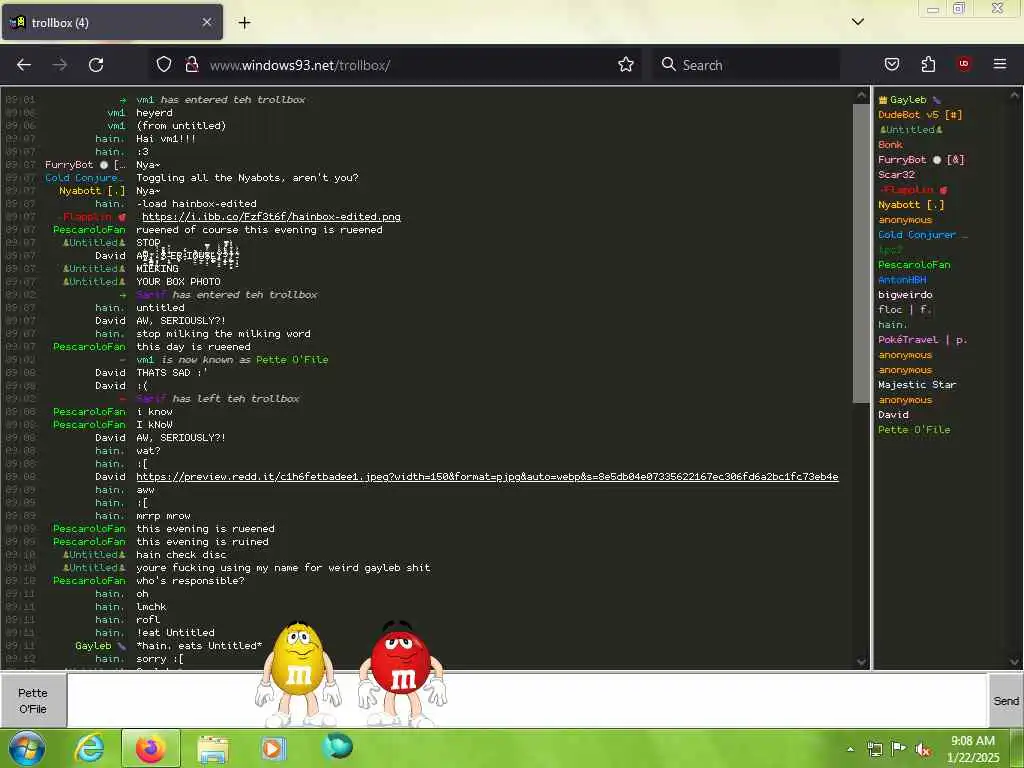Open Windows Explorer folder in taskbar
The width and height of the screenshot is (1024, 768).
pos(212,748)
